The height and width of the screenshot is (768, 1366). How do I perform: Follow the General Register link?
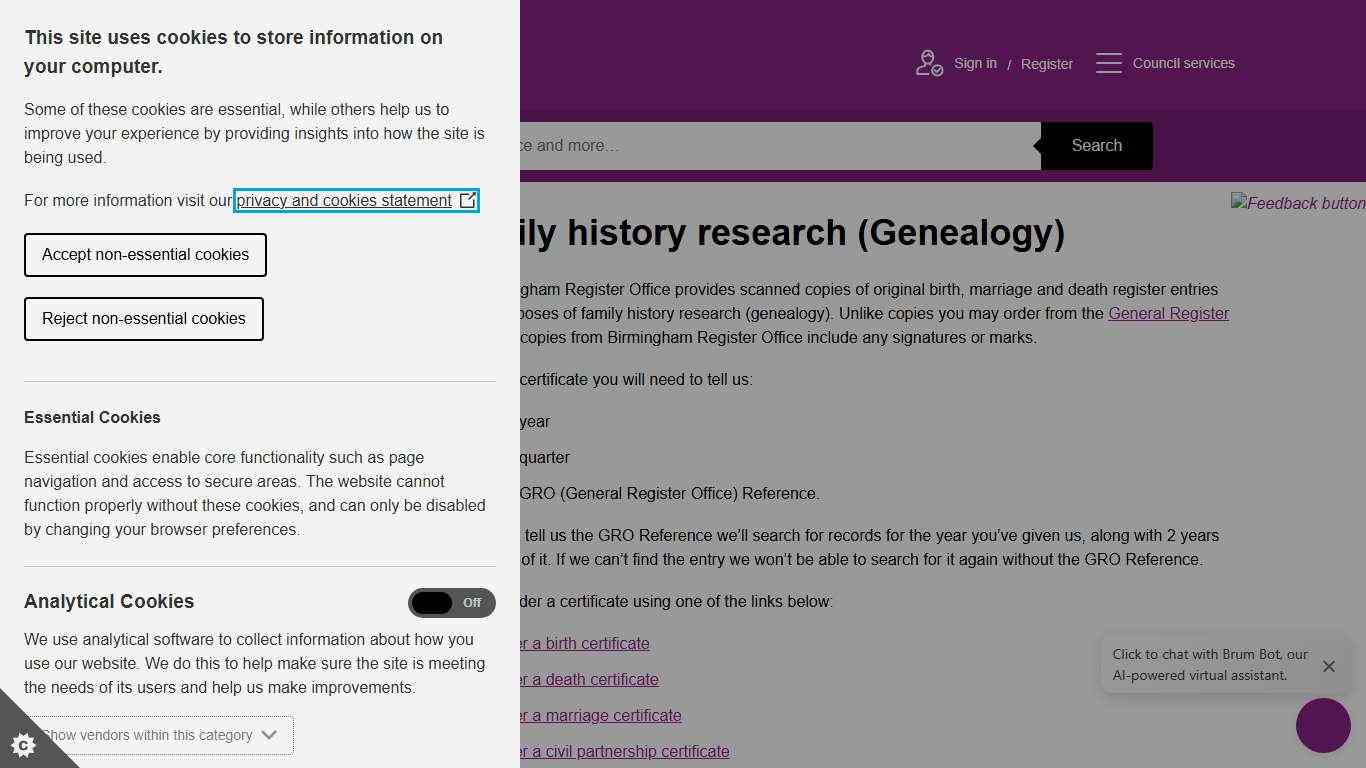click(x=1168, y=313)
